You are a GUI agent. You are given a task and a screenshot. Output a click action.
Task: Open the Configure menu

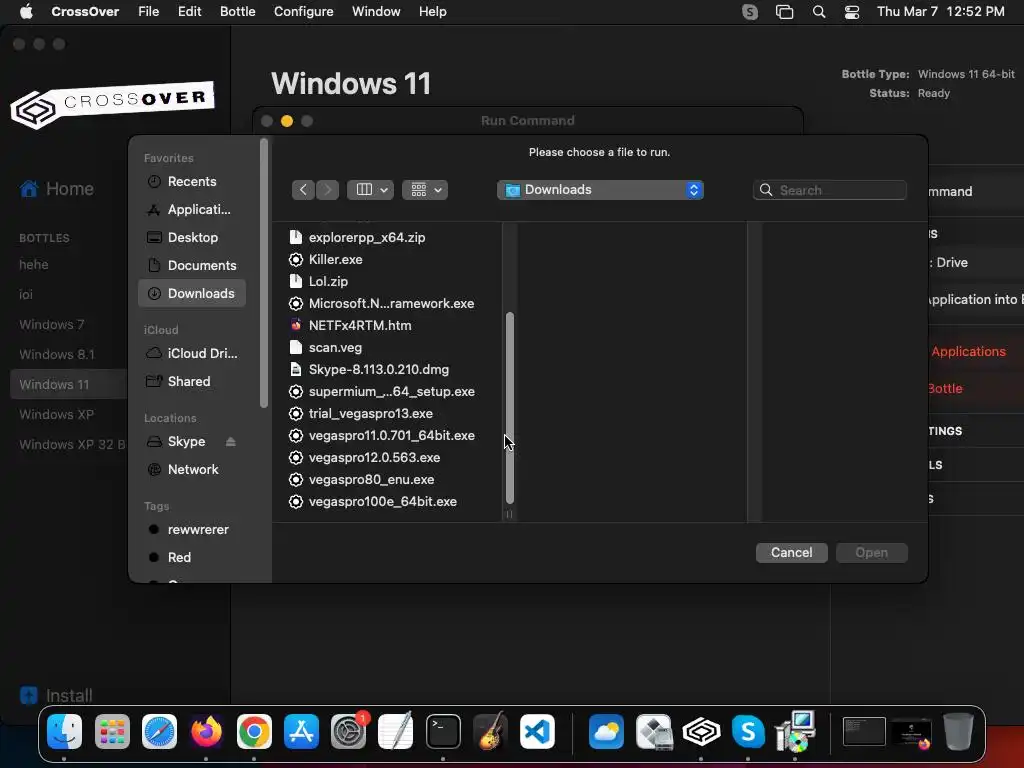304,12
